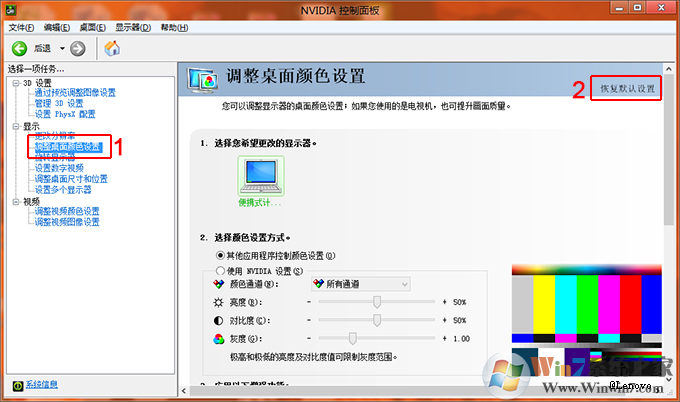The height and width of the screenshot is (402, 680).
Task: Click the brightness slider handle
Action: point(377,302)
